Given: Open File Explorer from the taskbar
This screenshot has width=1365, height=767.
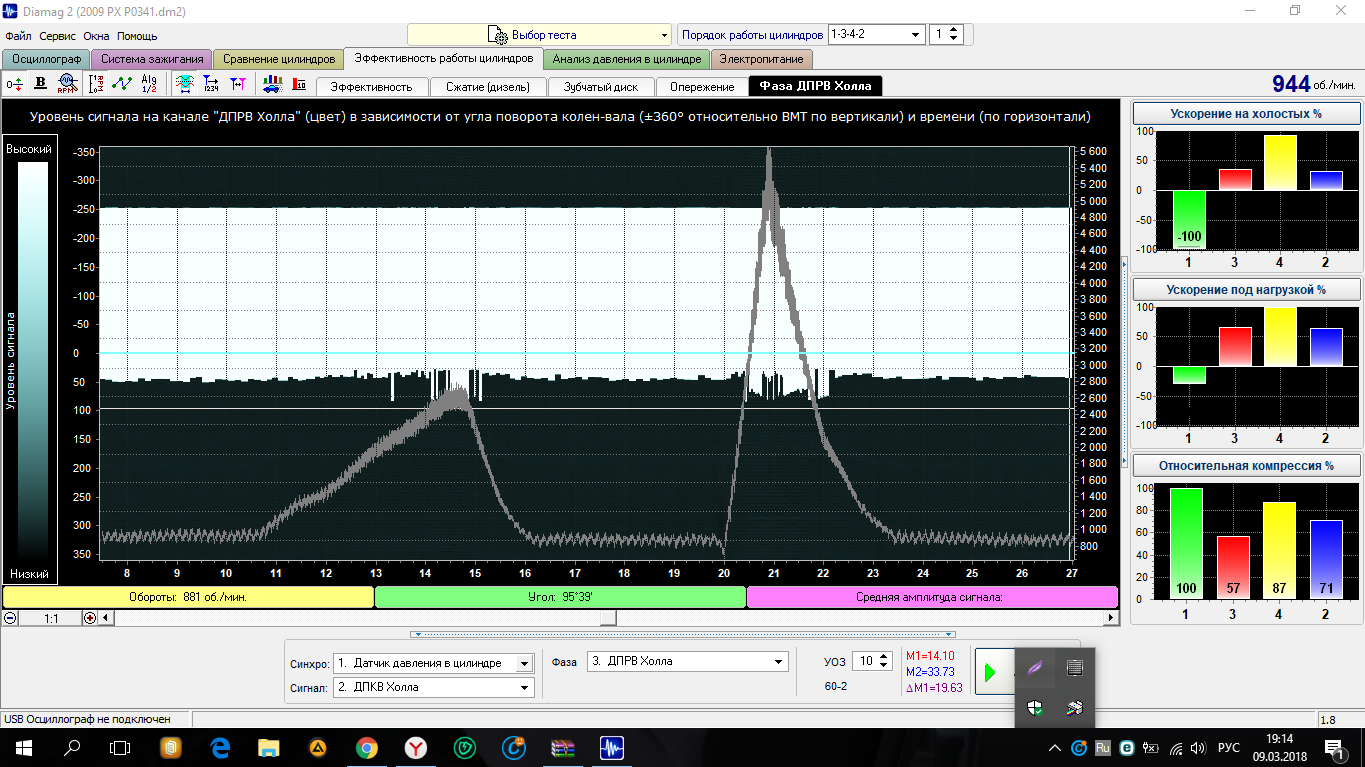Looking at the screenshot, I should click(269, 747).
